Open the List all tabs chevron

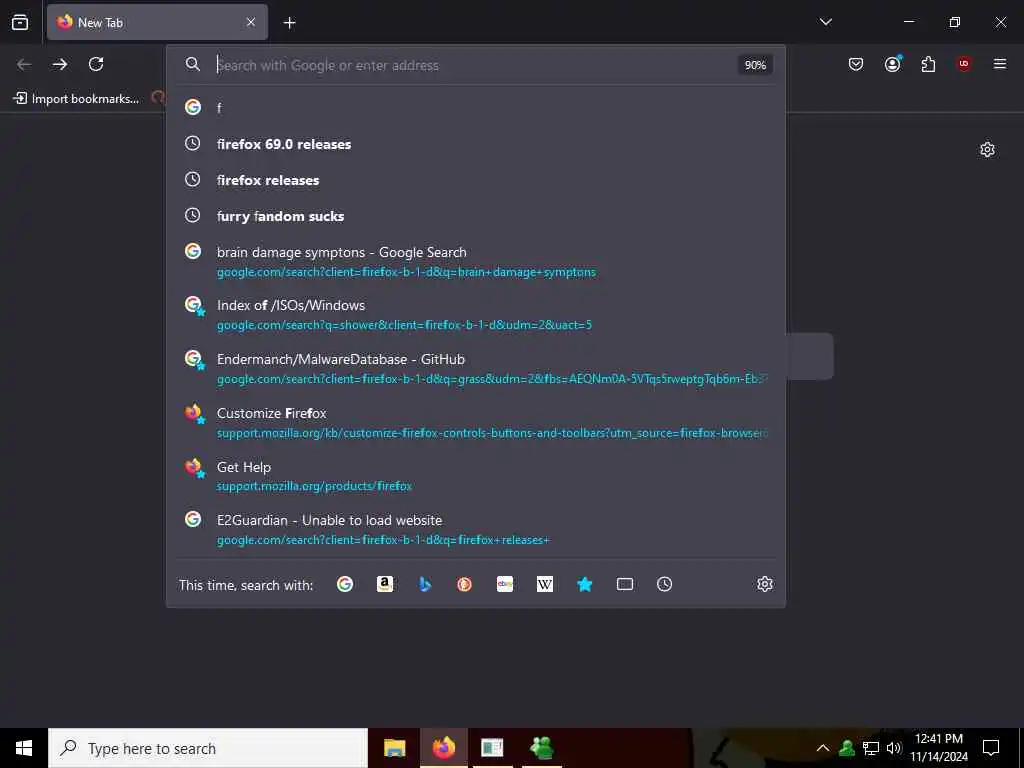click(x=825, y=22)
